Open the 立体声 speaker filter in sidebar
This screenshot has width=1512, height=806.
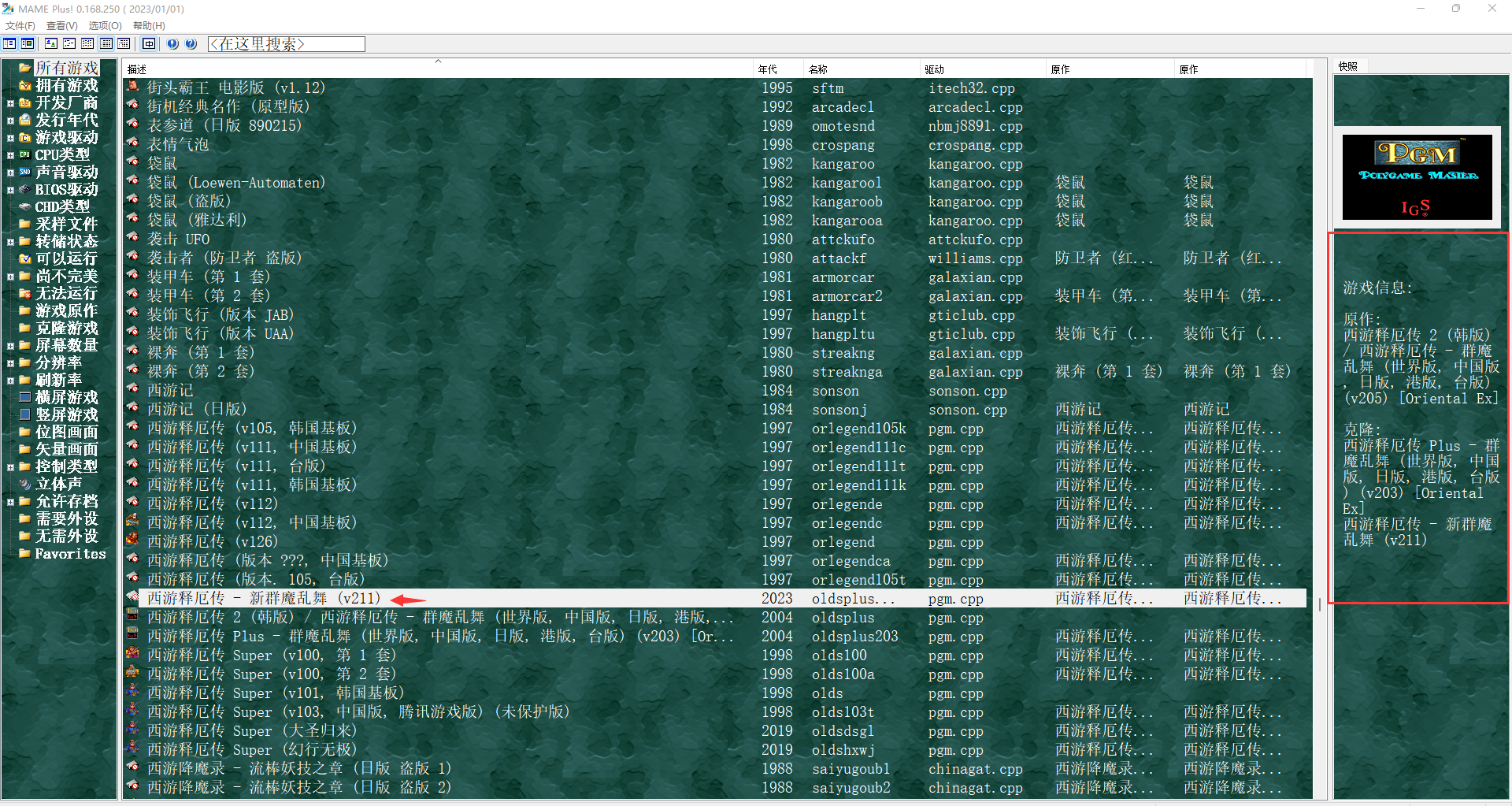coord(57,485)
